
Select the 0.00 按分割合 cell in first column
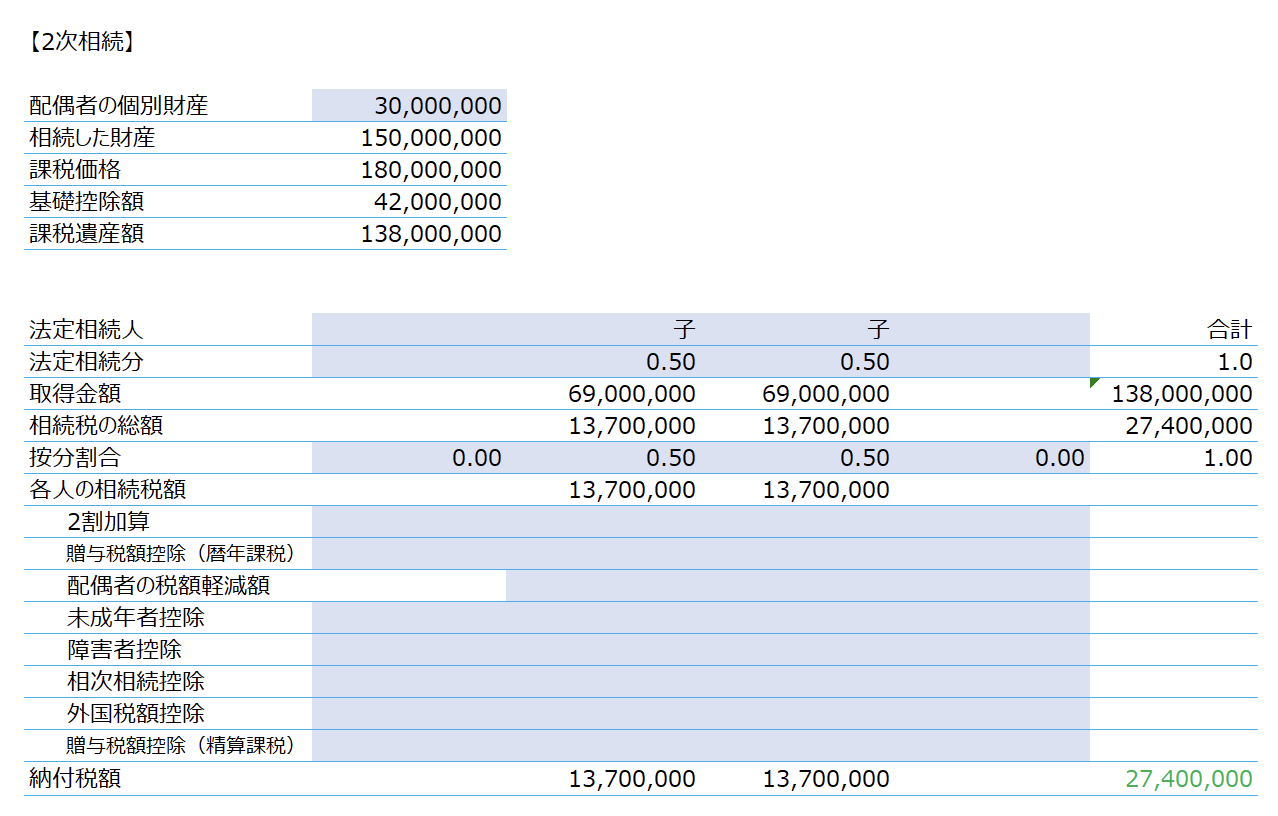409,458
